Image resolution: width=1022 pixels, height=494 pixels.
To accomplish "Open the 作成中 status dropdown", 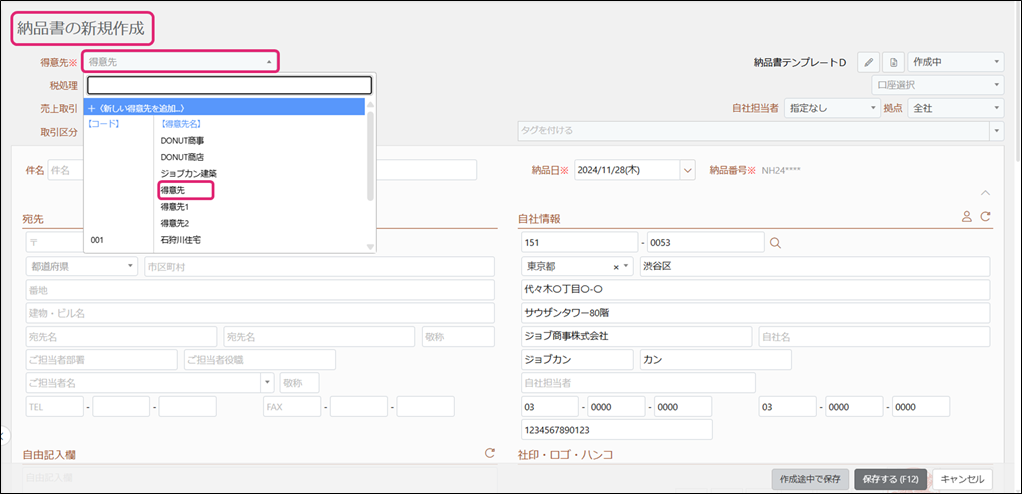I will 955,62.
